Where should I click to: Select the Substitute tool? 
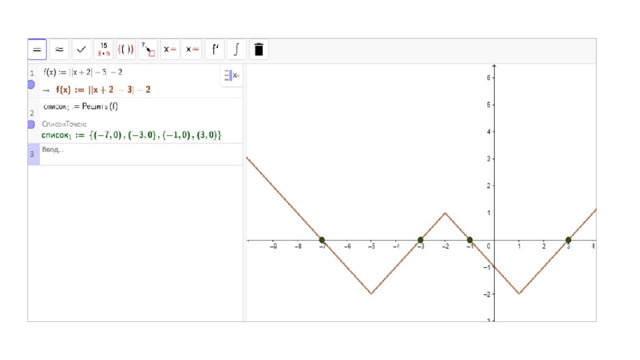click(148, 50)
